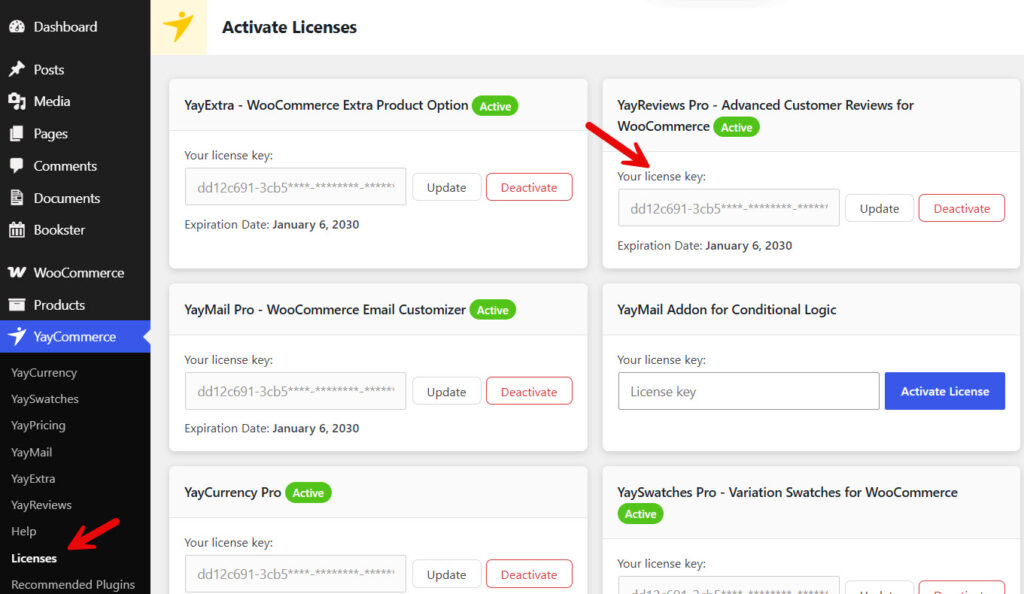The height and width of the screenshot is (594, 1024).
Task: Select the Licenses submenu item
Action: [34, 558]
